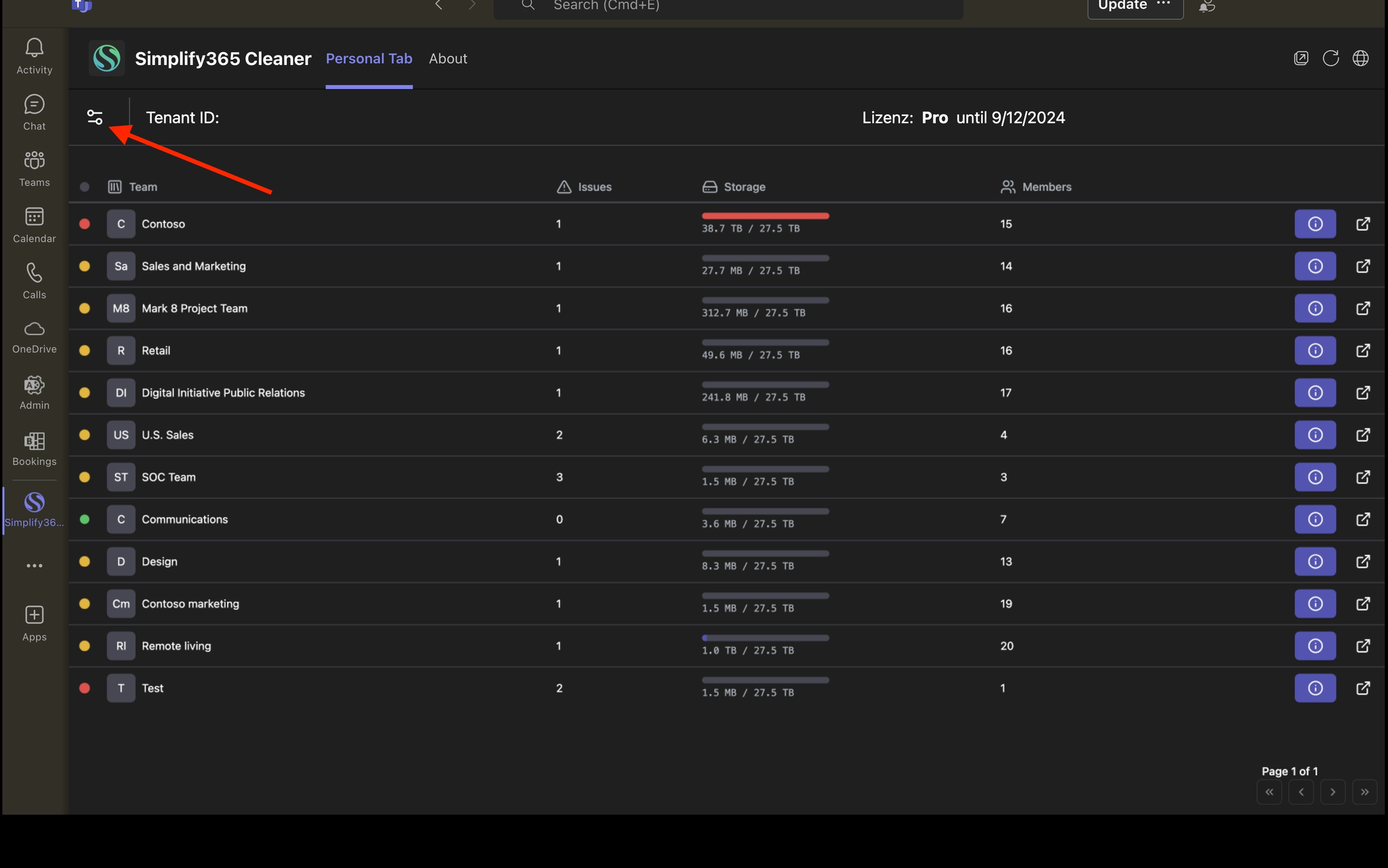
Task: Show info for Digital Initiative Public Relations
Action: pos(1315,392)
